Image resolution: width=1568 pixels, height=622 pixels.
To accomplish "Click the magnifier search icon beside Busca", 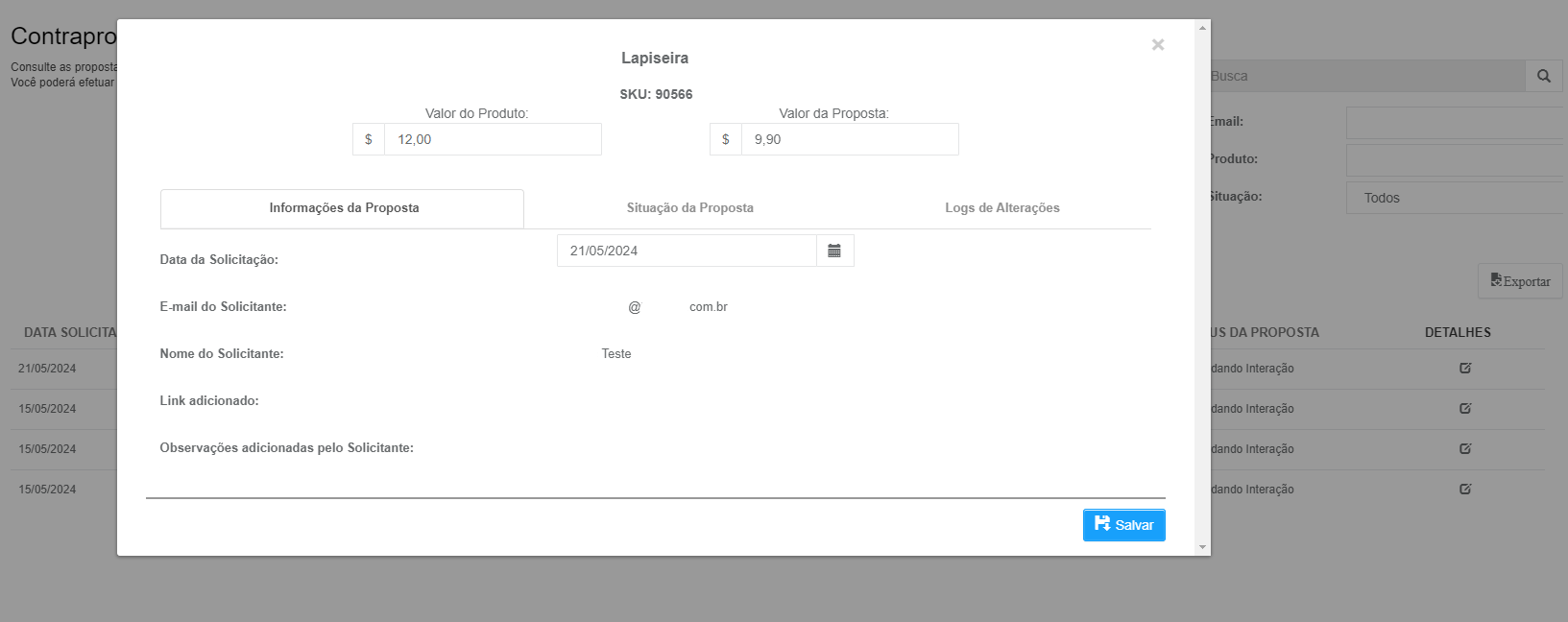I will click(1544, 76).
